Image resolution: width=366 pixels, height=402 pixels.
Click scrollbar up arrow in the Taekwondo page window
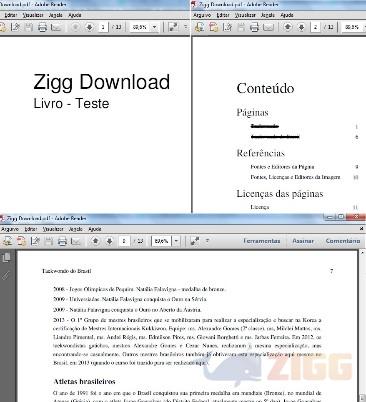(363, 254)
